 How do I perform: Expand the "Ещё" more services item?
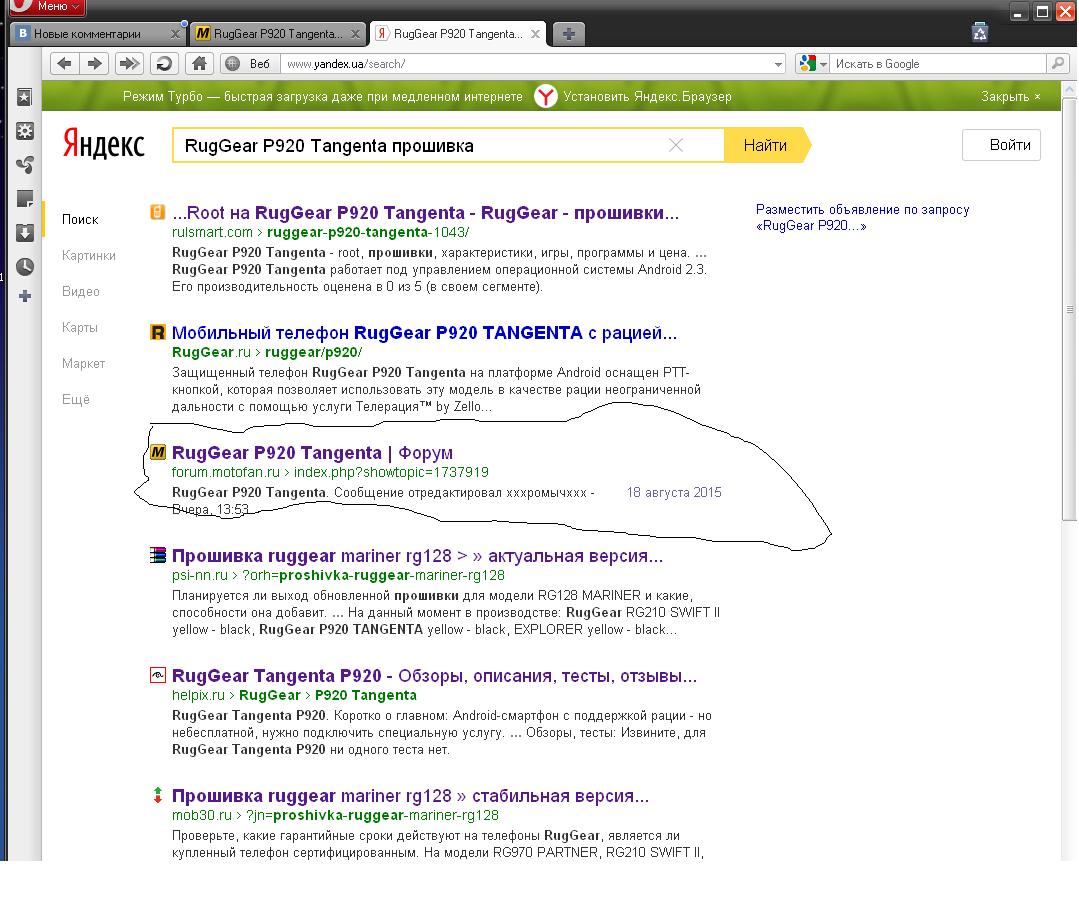(76, 399)
